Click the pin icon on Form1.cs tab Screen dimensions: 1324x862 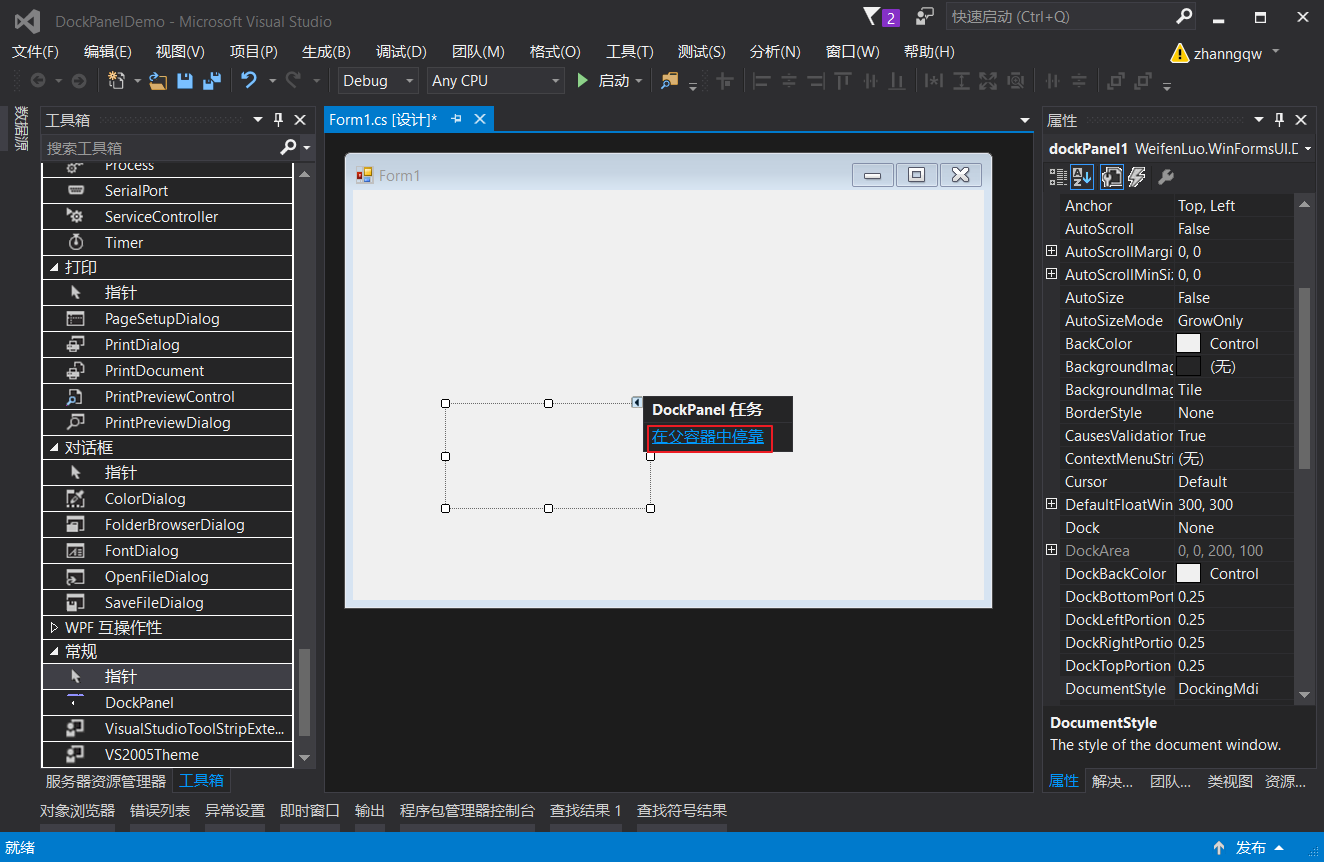coord(457,119)
